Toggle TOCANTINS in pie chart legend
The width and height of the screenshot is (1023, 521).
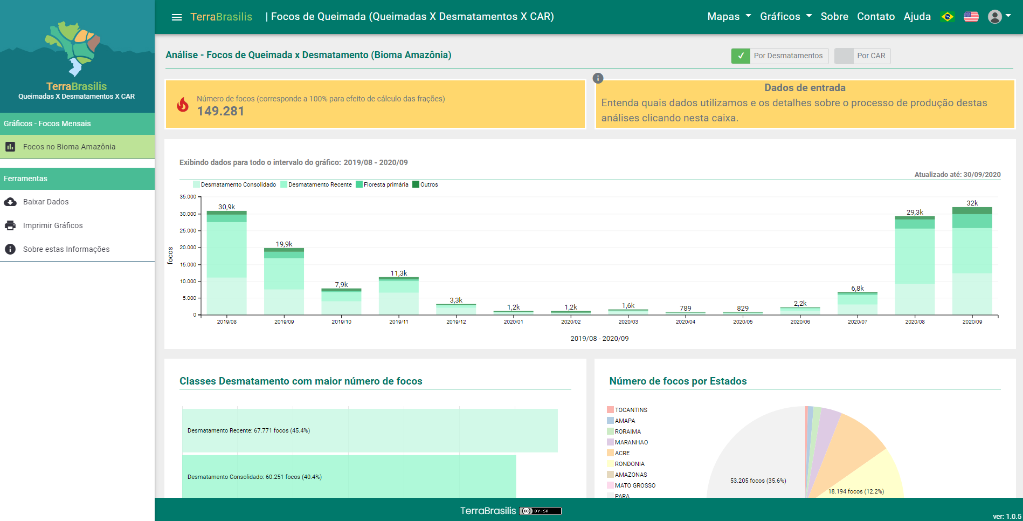(x=628, y=409)
